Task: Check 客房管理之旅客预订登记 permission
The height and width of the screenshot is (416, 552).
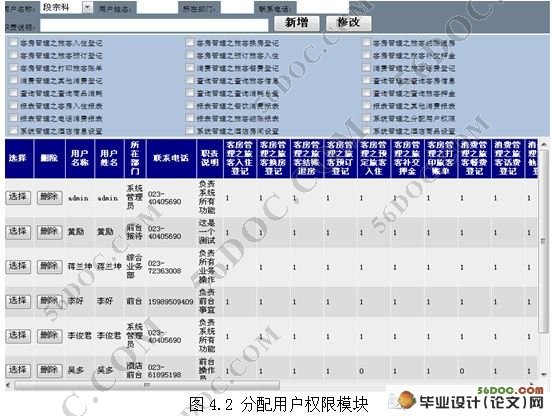Action: 13,55
